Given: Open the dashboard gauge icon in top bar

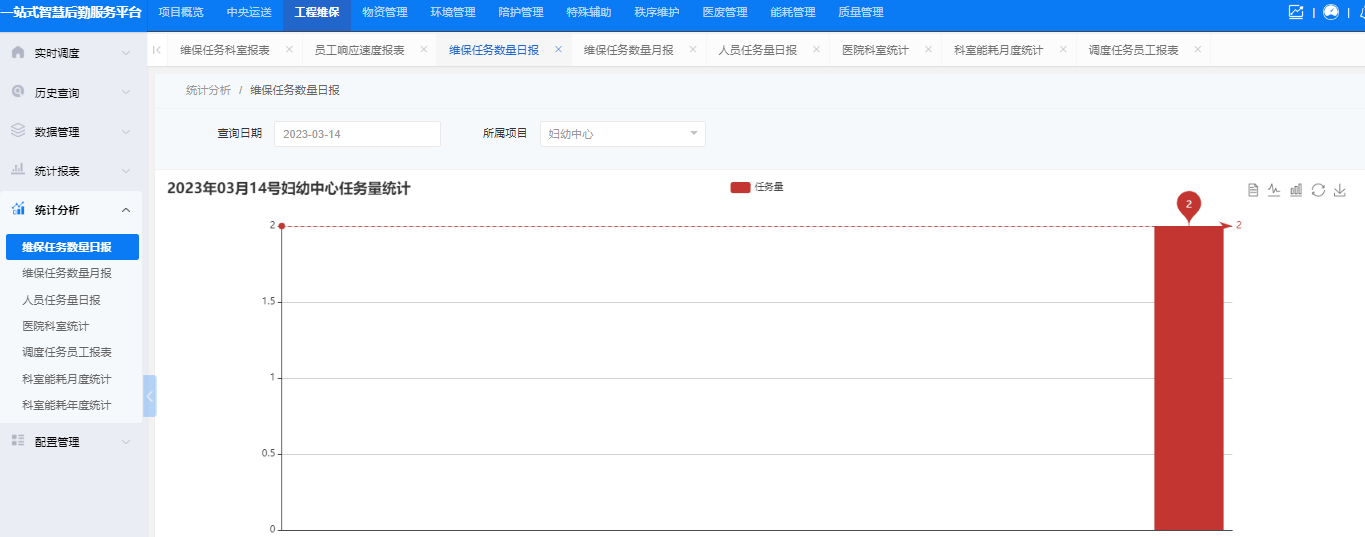Looking at the screenshot, I should 1330,12.
